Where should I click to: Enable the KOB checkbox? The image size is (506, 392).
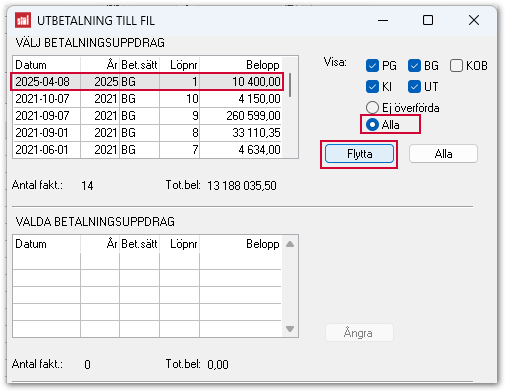pos(456,66)
